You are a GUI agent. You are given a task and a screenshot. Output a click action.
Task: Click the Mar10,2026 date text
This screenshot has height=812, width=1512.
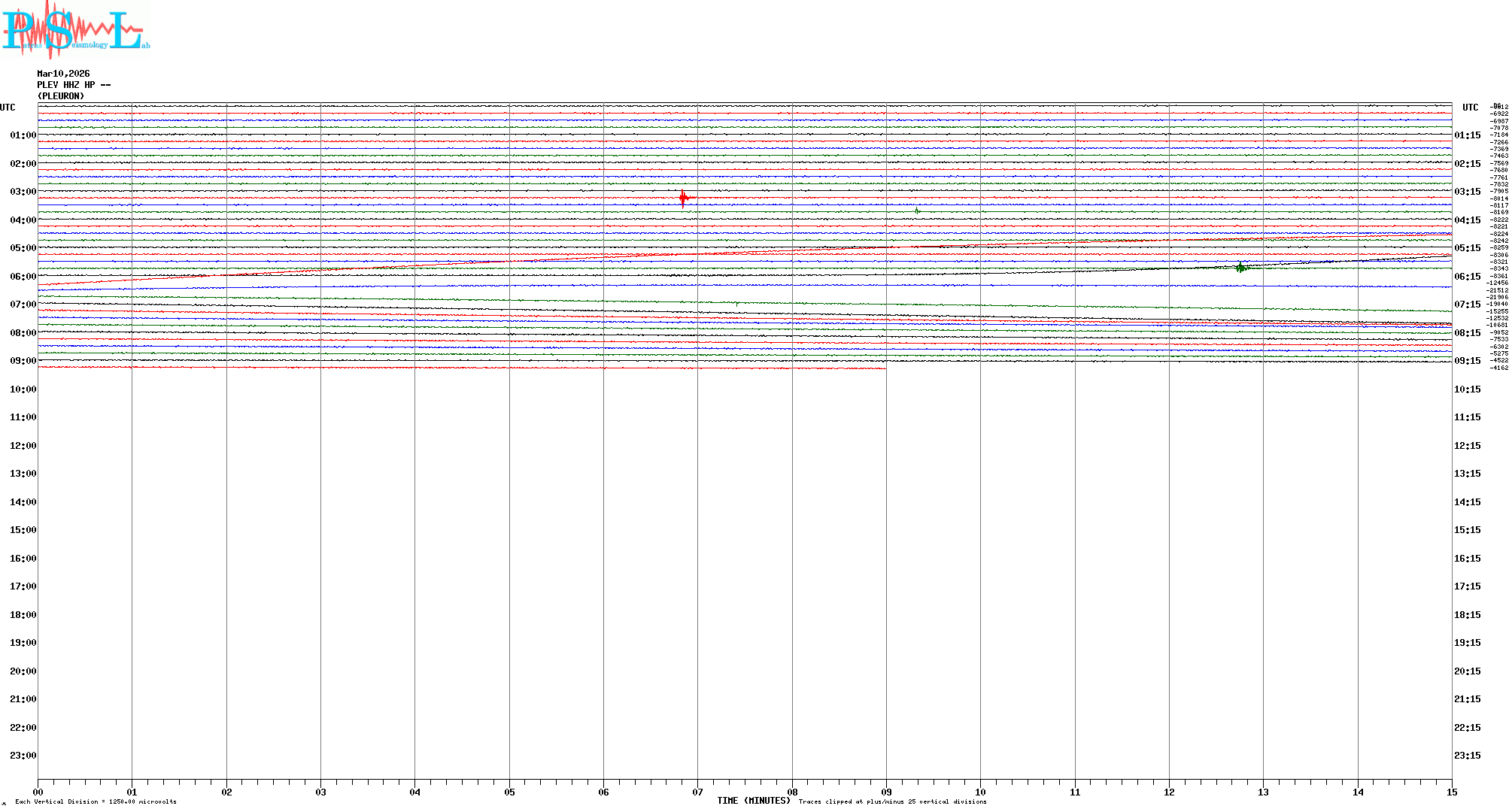tap(63, 74)
